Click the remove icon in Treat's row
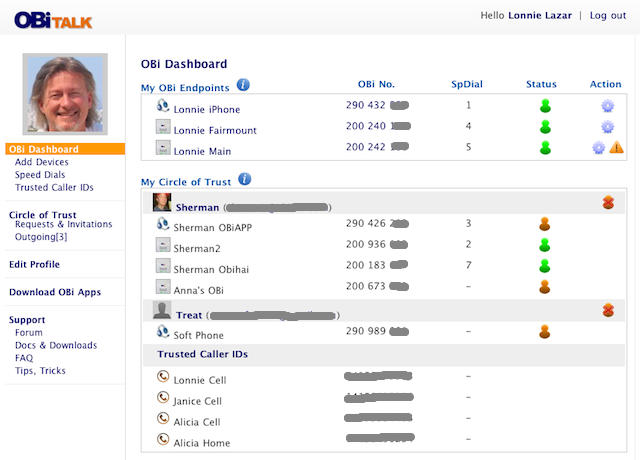Image resolution: width=640 pixels, height=460 pixels. tap(608, 311)
